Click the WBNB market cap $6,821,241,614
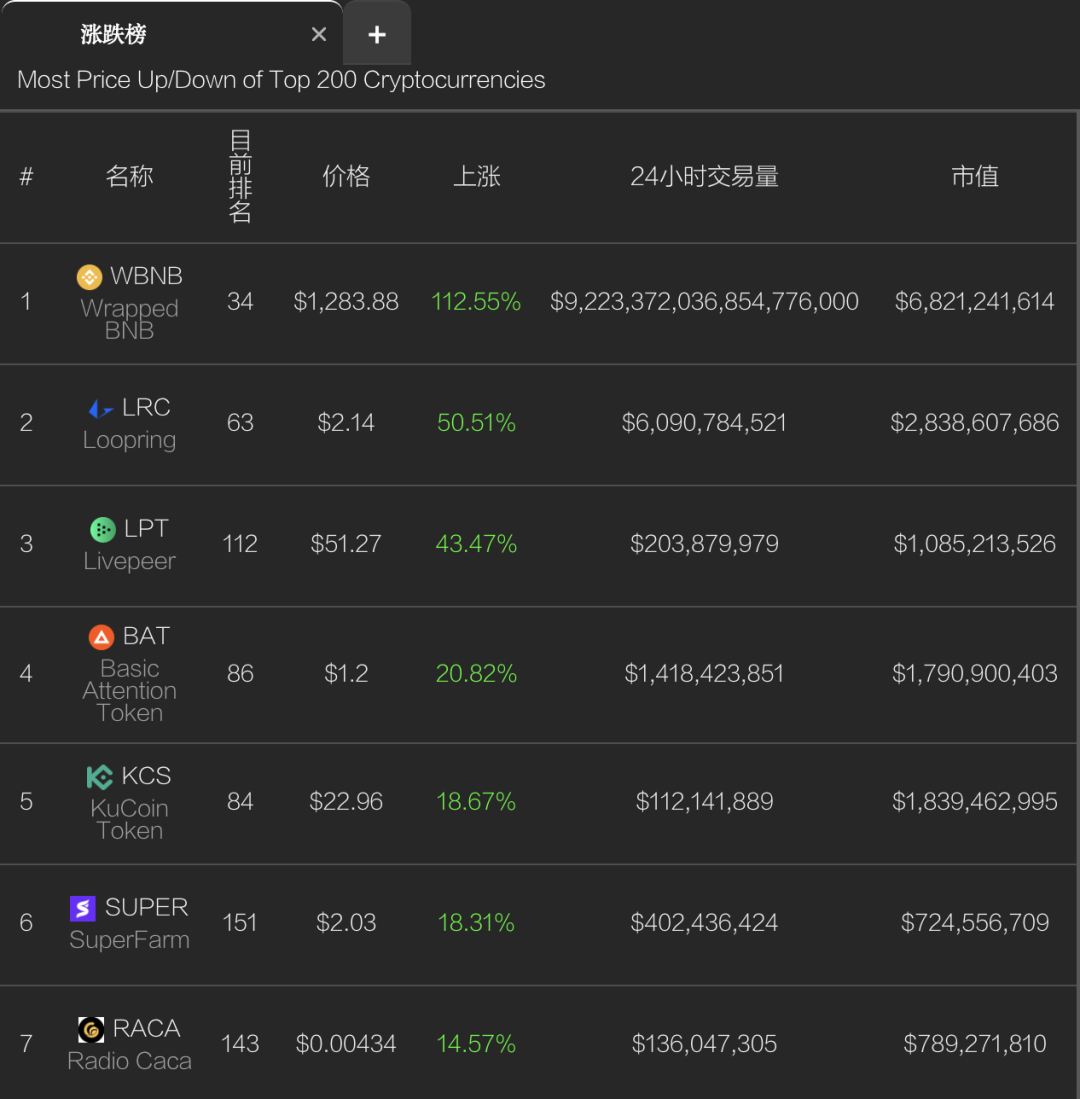Screen dimensions: 1080x1099 [x=975, y=302]
